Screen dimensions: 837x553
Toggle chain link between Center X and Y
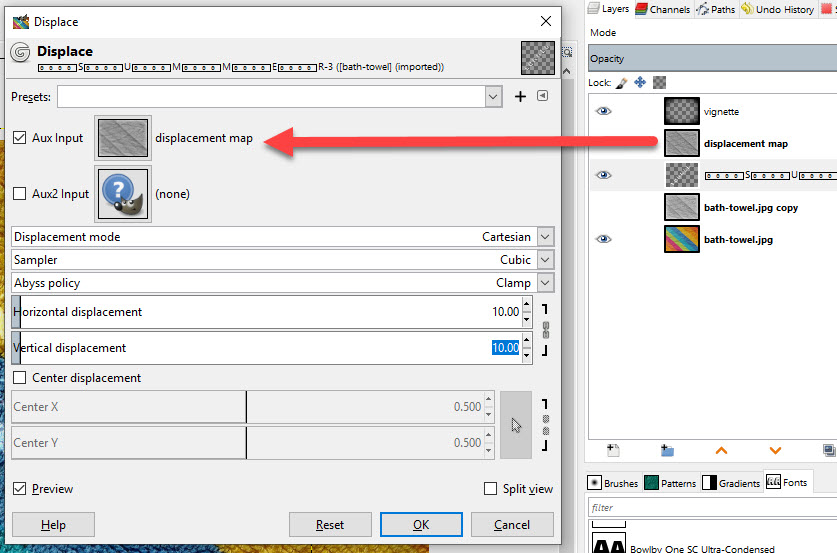(546, 425)
